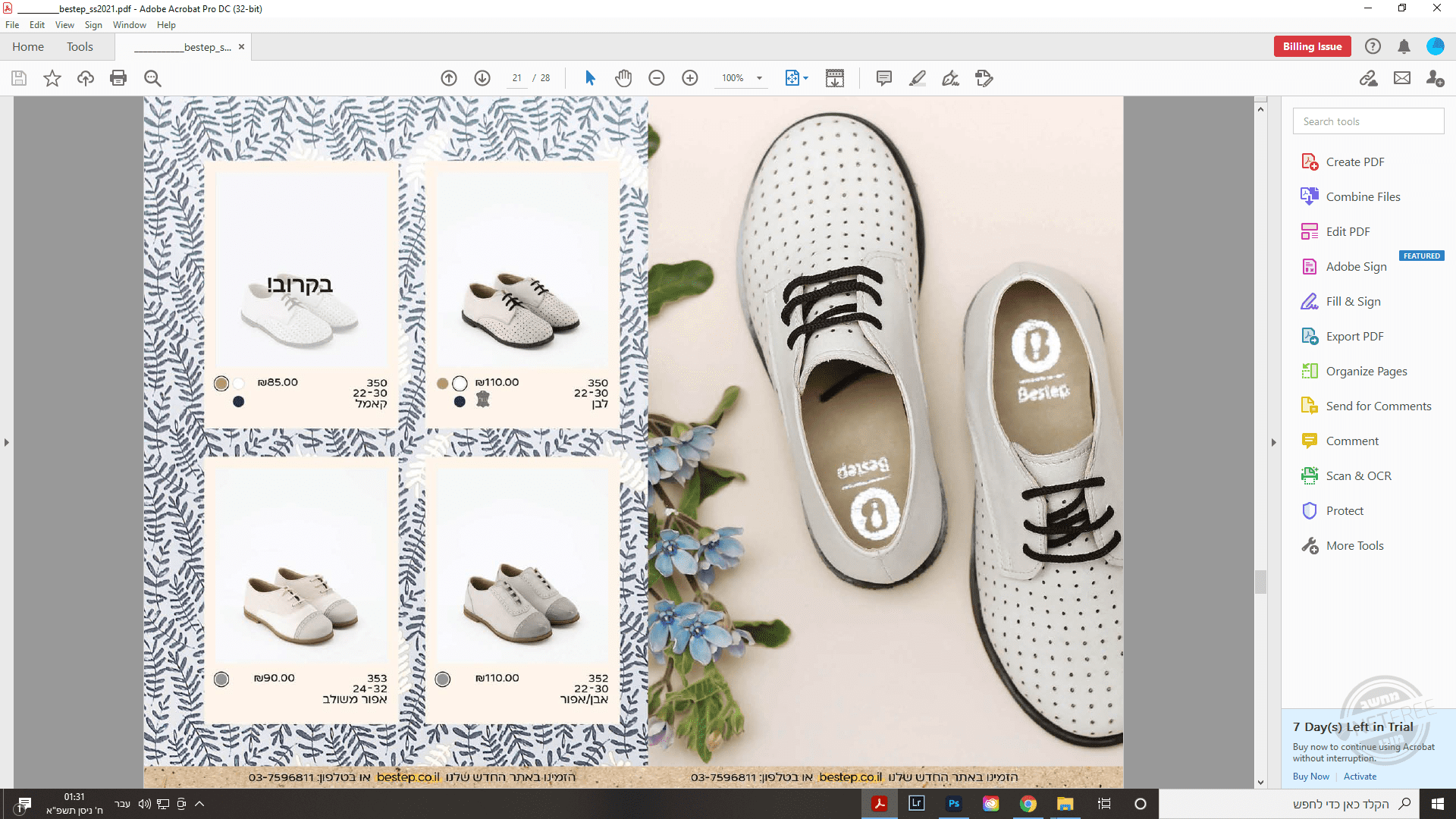Image resolution: width=1456 pixels, height=819 pixels.
Task: Click the Print file icon
Action: pyautogui.click(x=118, y=78)
